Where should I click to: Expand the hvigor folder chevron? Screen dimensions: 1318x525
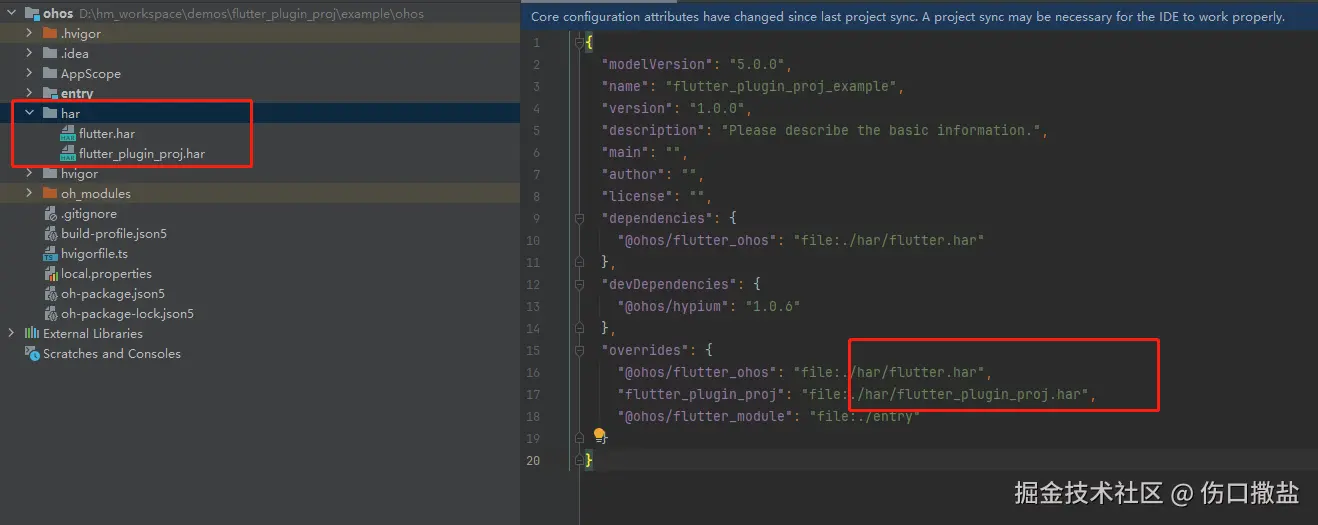pos(30,174)
